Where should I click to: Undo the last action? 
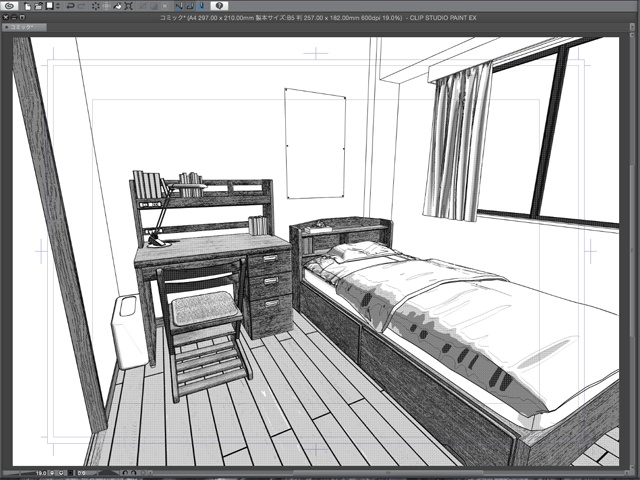tap(70, 6)
